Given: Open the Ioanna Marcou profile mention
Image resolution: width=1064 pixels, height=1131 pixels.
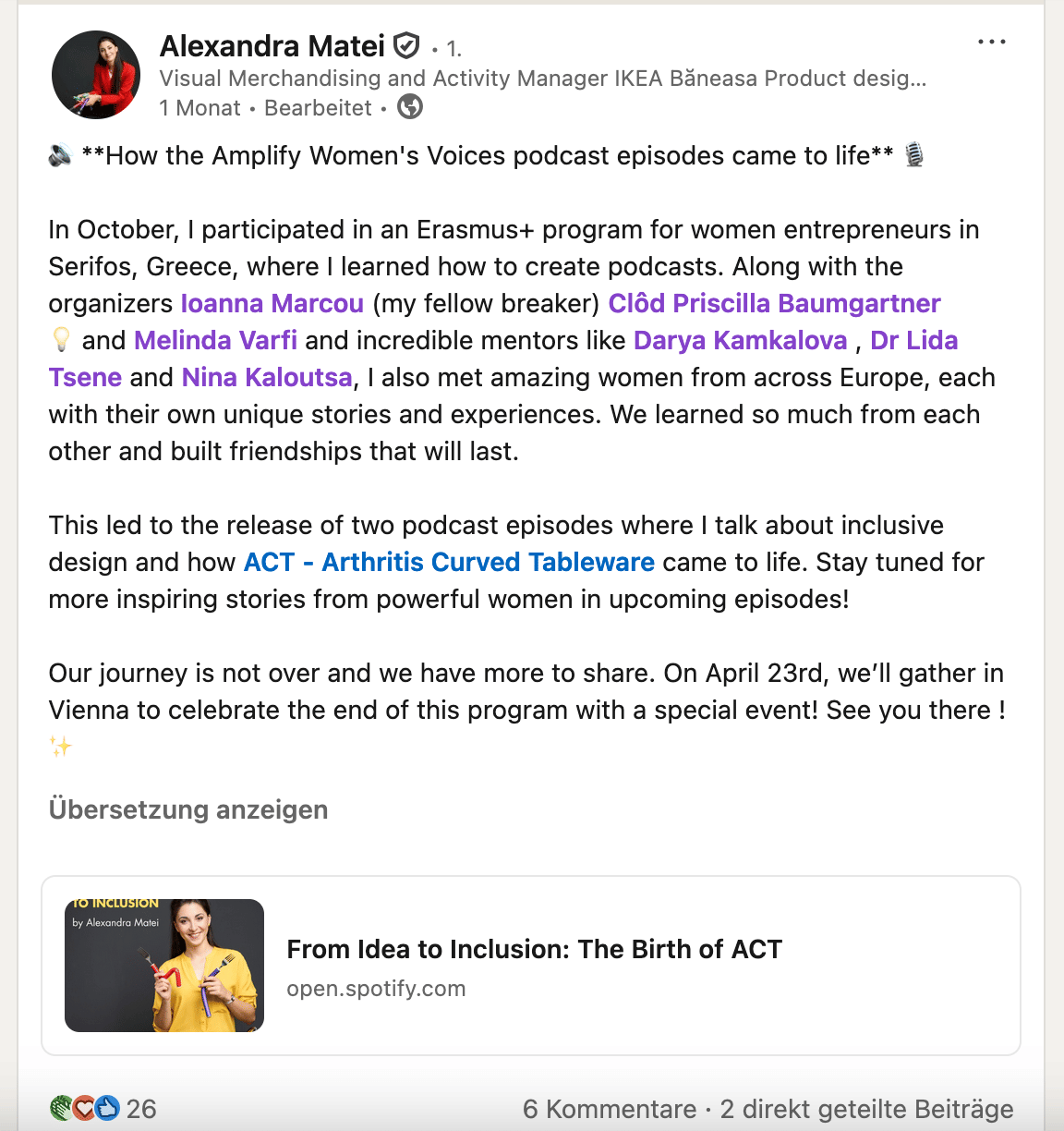Looking at the screenshot, I should [x=272, y=303].
